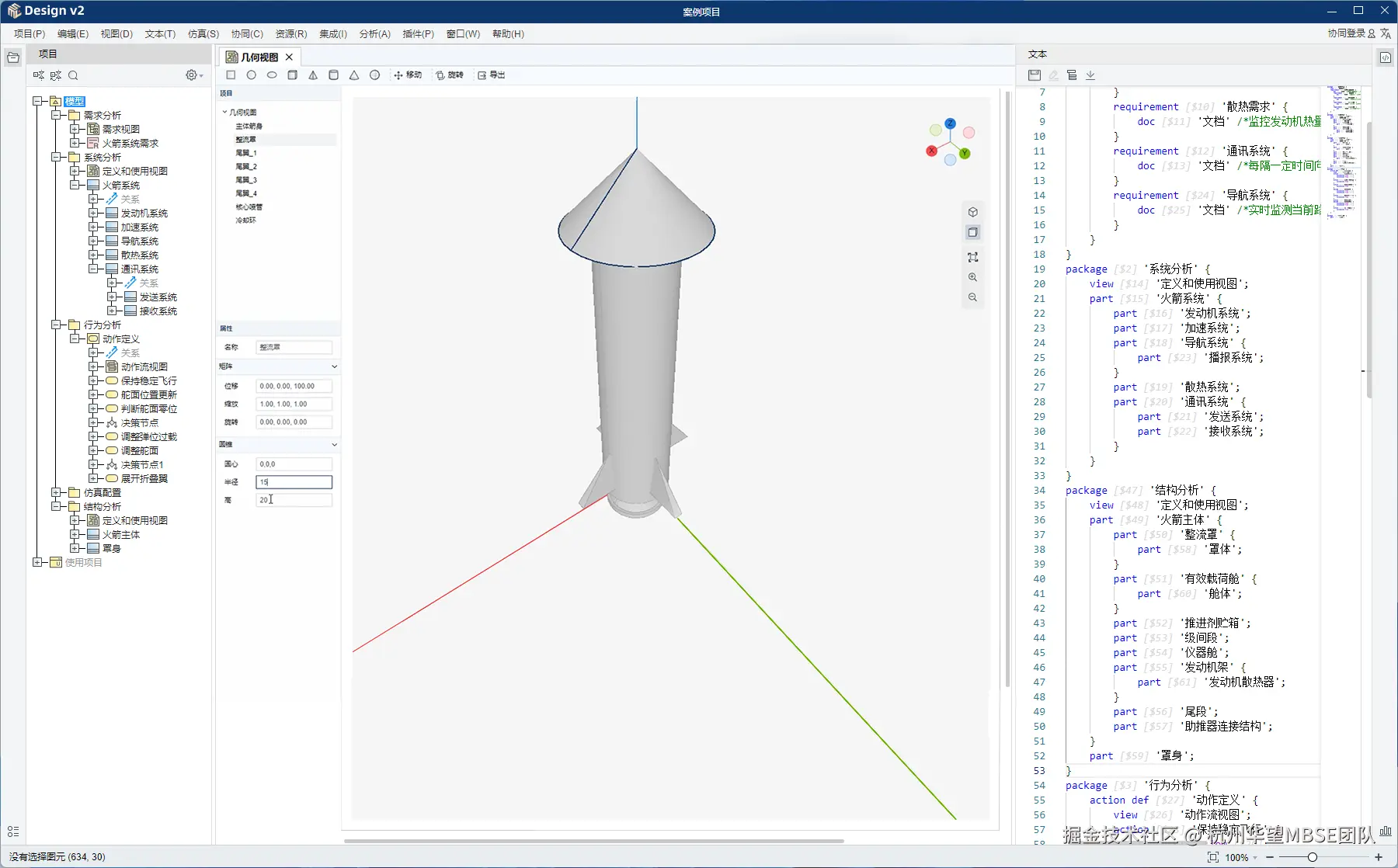Screen dimensions: 1398x868
Task: Expand the 仿真配置 tree folder
Action: [x=56, y=492]
